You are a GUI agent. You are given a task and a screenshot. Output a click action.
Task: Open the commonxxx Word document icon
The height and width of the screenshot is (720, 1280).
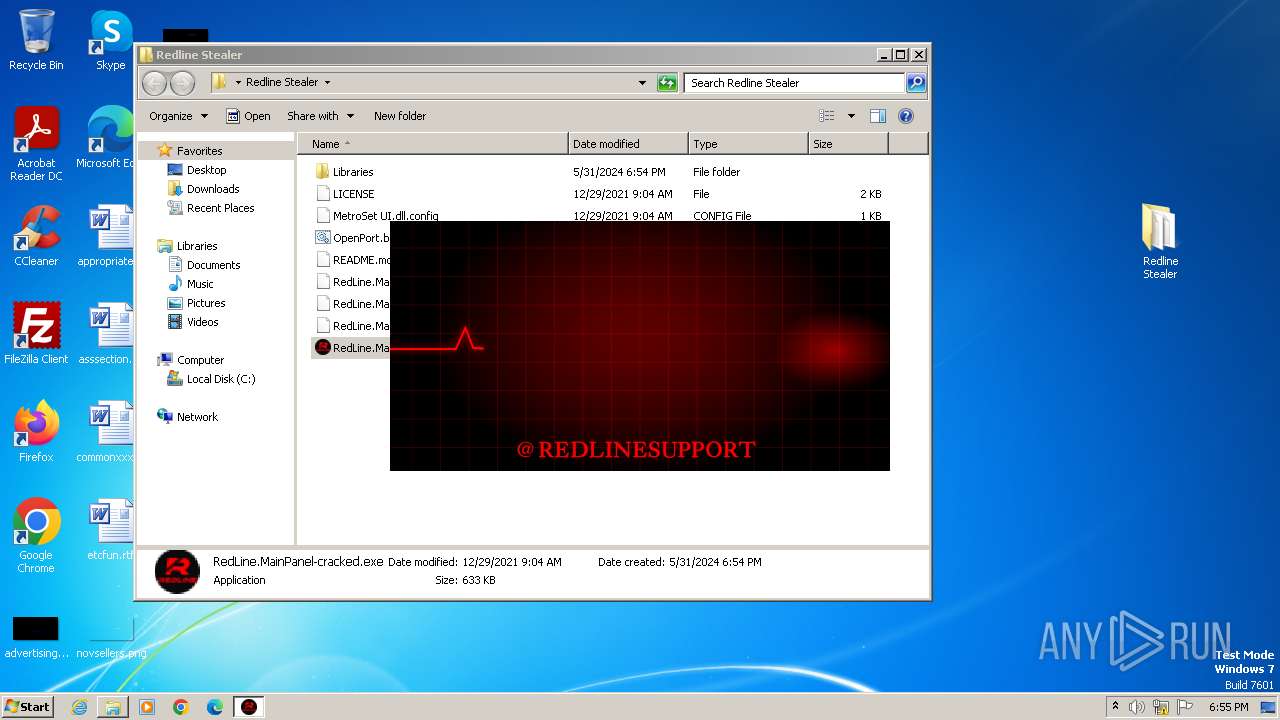pos(108,432)
